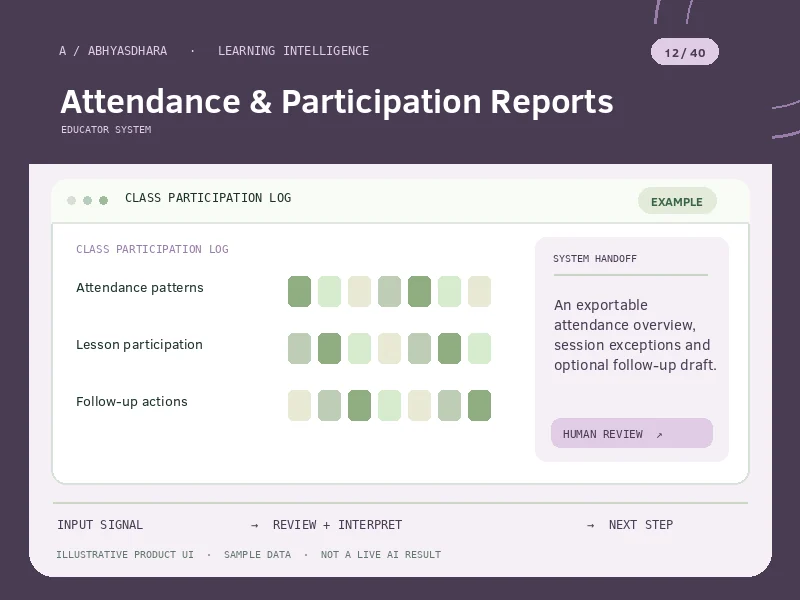Viewport: 800px width, 600px height.
Task: Click the 'INPUT SIGNAL' footer label
Action: coord(100,524)
